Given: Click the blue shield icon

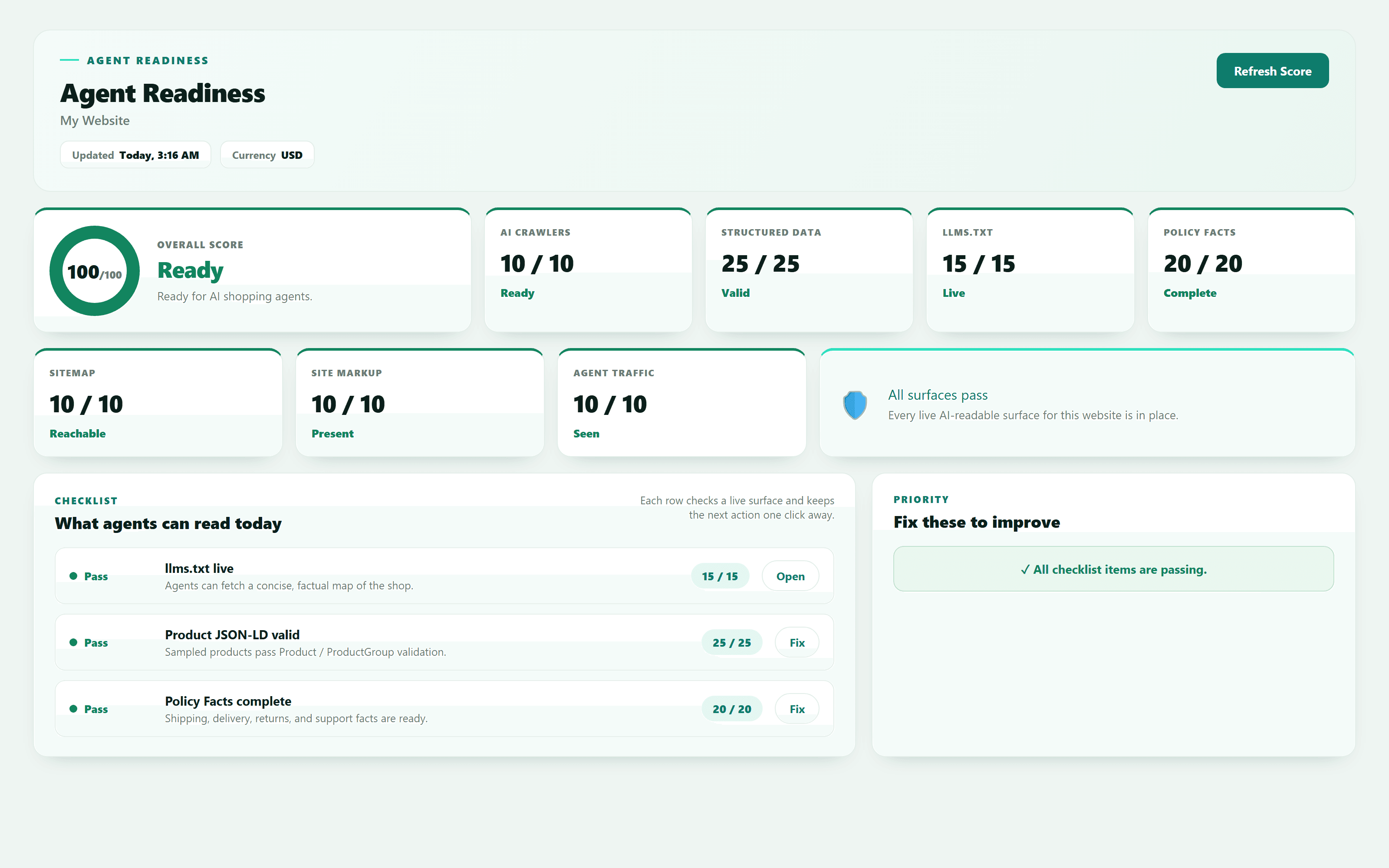Looking at the screenshot, I should click(x=855, y=405).
